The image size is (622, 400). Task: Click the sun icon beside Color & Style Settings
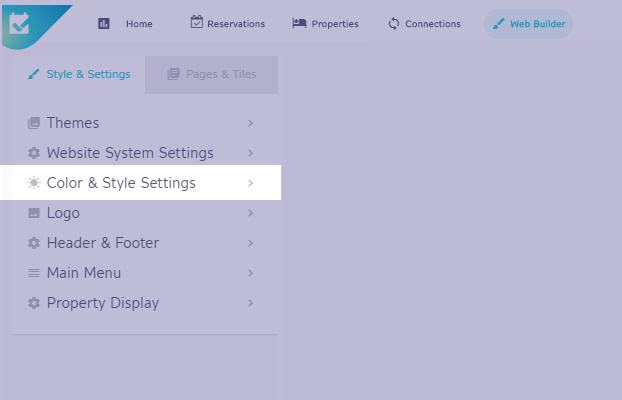[34, 183]
